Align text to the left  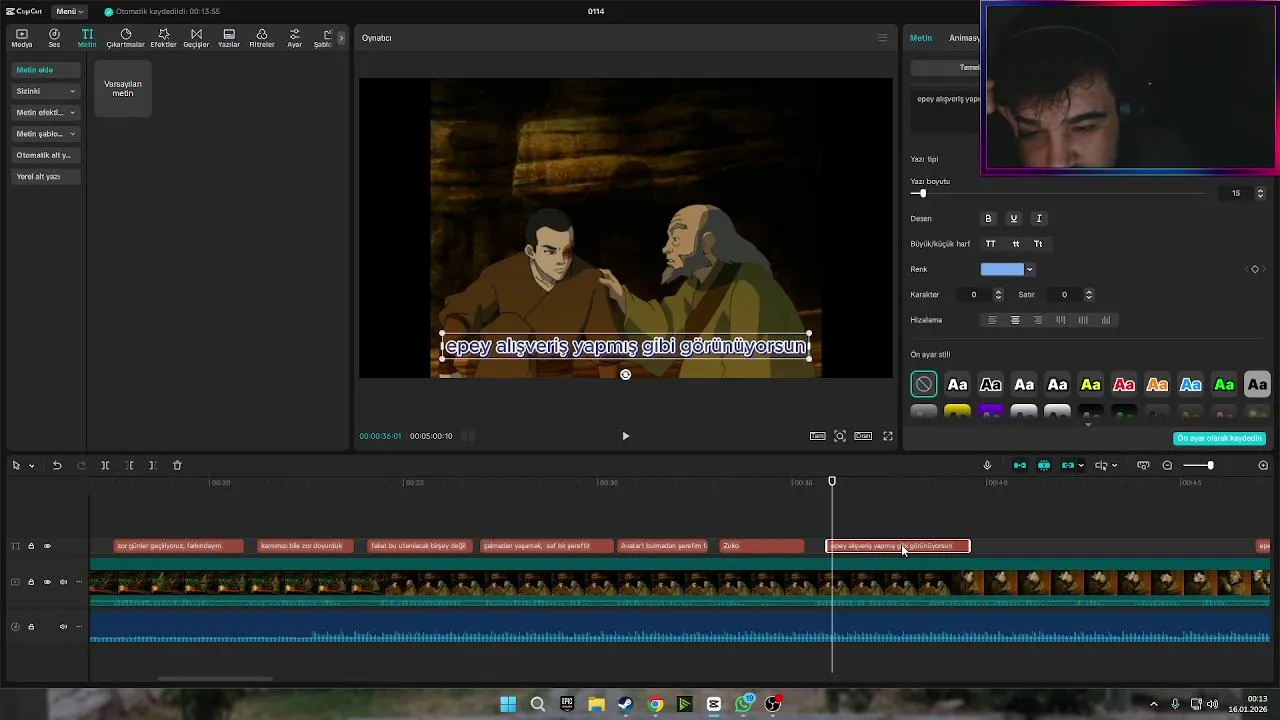coord(992,320)
